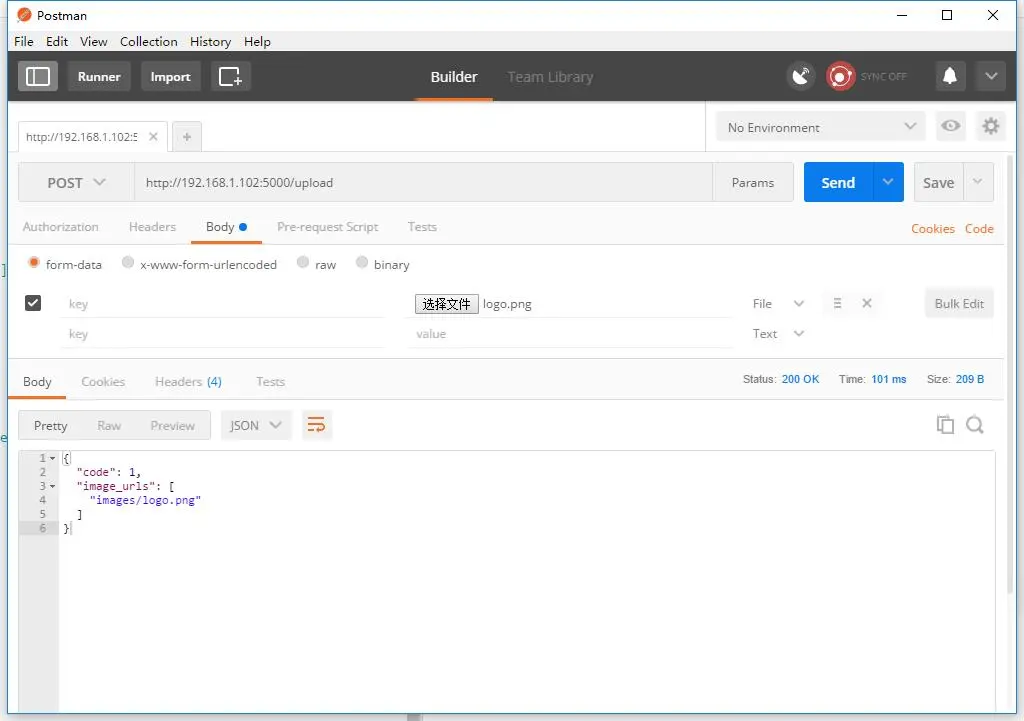Click the Postman app logo

point(24,15)
